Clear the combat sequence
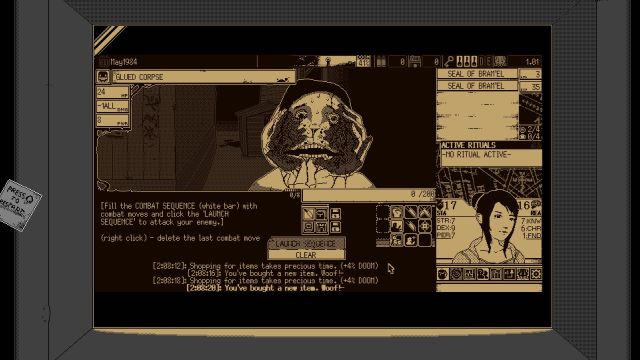Image resolution: width=640 pixels, height=360 pixels. [x=306, y=255]
